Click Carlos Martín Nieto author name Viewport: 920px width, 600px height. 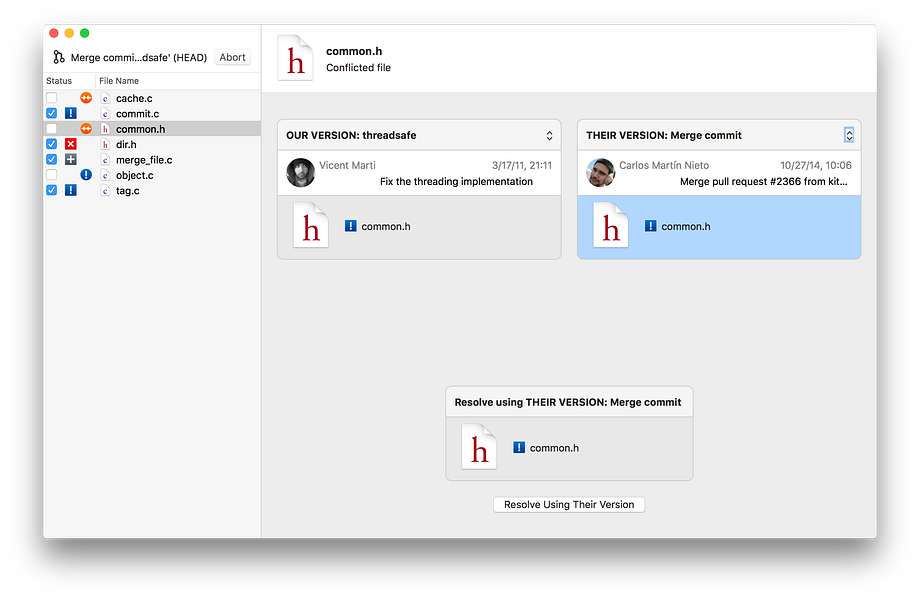click(664, 165)
